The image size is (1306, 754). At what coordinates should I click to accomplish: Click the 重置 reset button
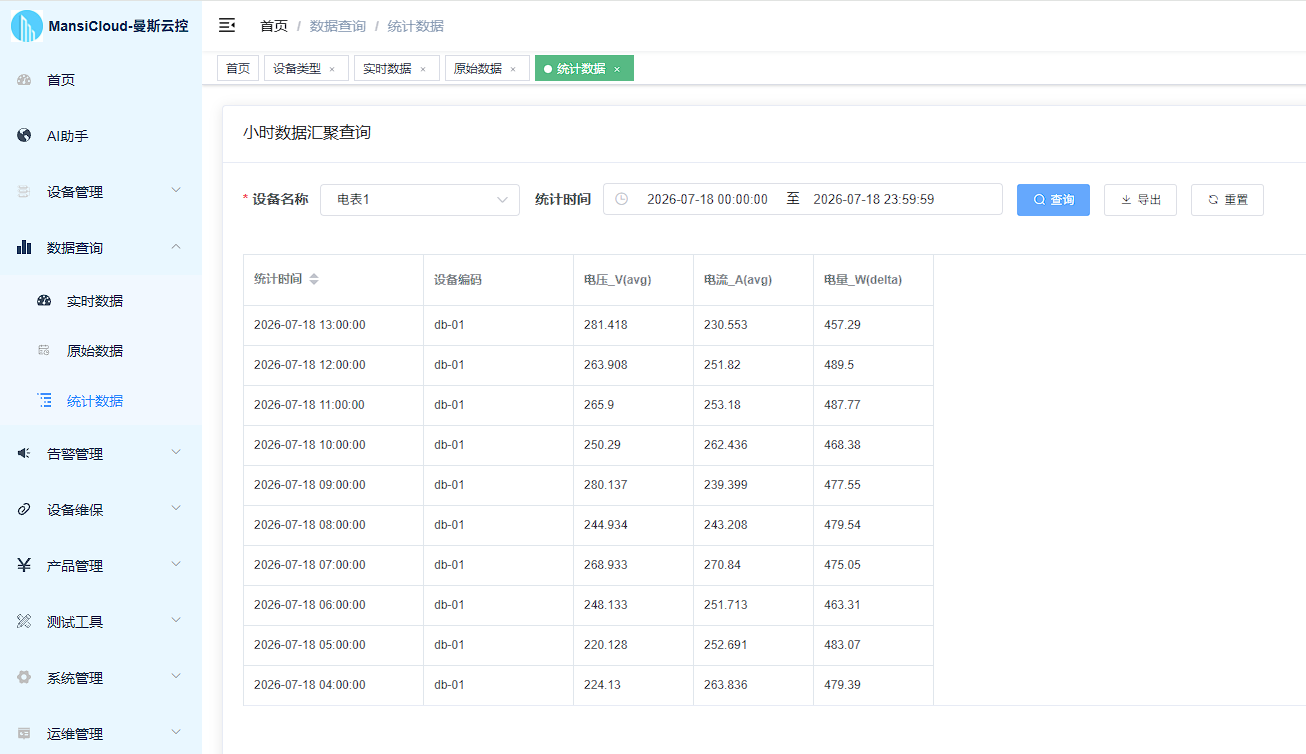point(1227,199)
